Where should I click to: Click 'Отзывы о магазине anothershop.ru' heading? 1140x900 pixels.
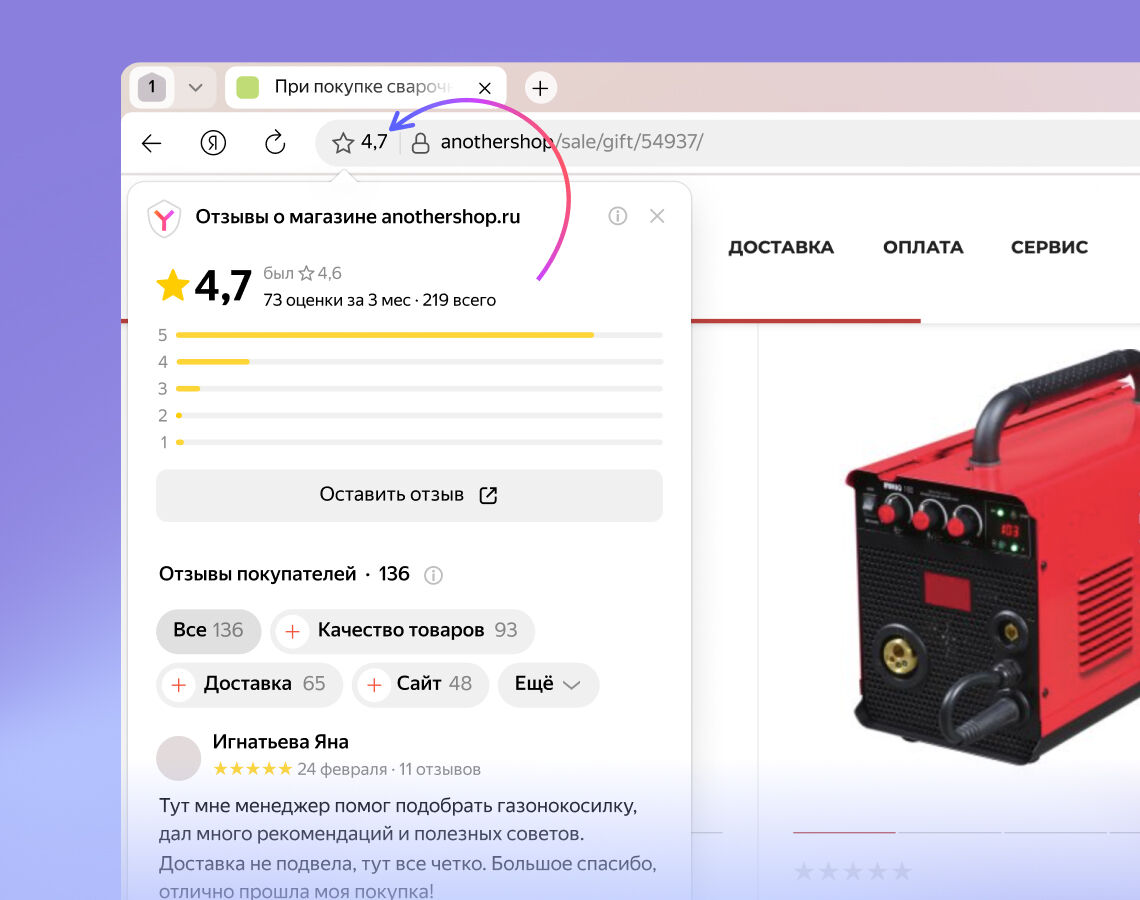[x=358, y=217]
